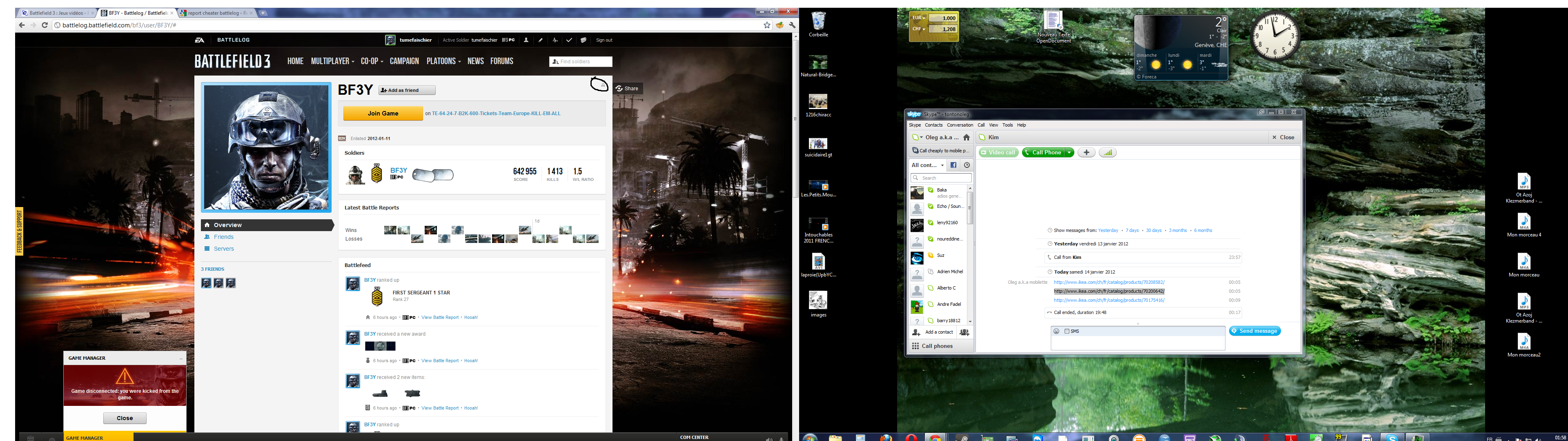Expand the Call Phone dropdown arrow
The height and width of the screenshot is (441, 1568).
pos(1069,153)
